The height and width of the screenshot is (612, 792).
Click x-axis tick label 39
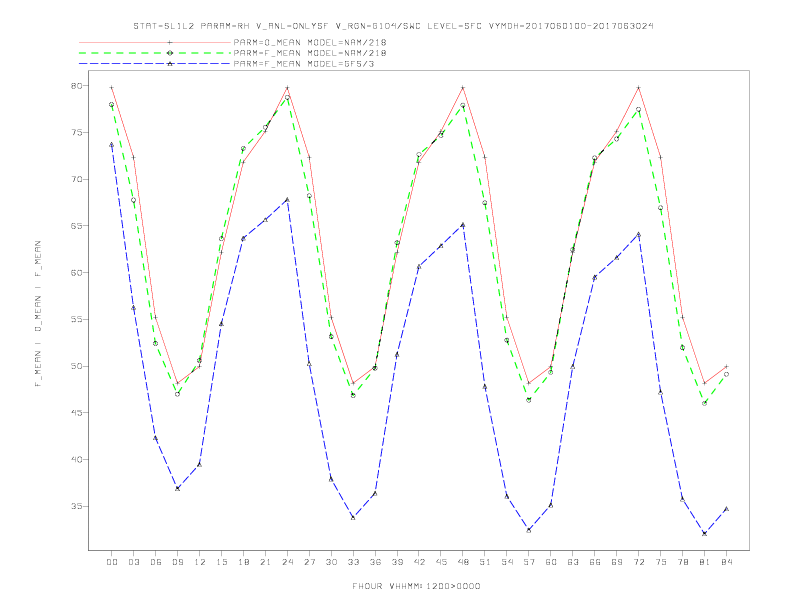397,562
